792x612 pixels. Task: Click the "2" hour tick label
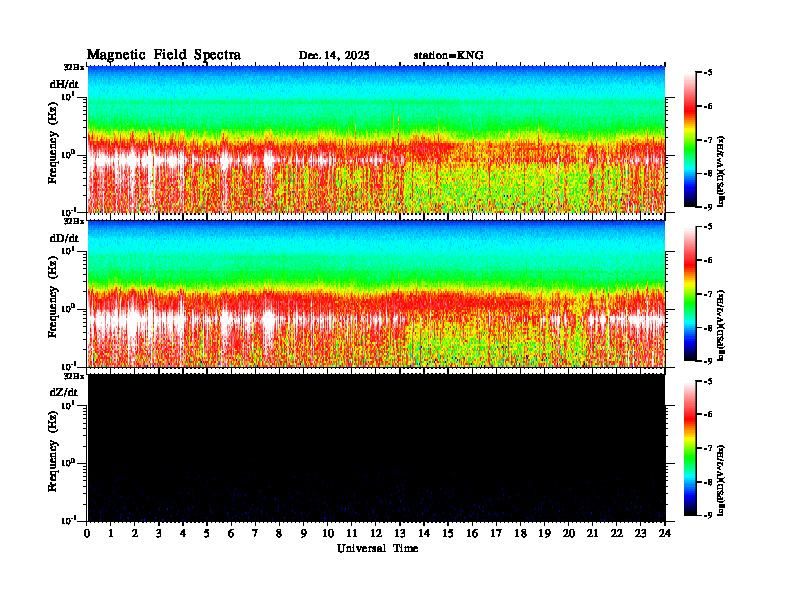click(135, 533)
